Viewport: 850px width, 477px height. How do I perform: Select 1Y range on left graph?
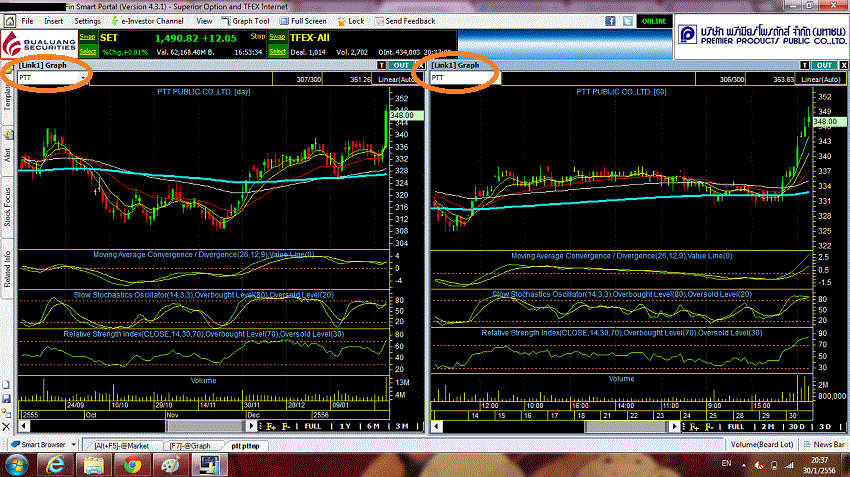point(345,427)
